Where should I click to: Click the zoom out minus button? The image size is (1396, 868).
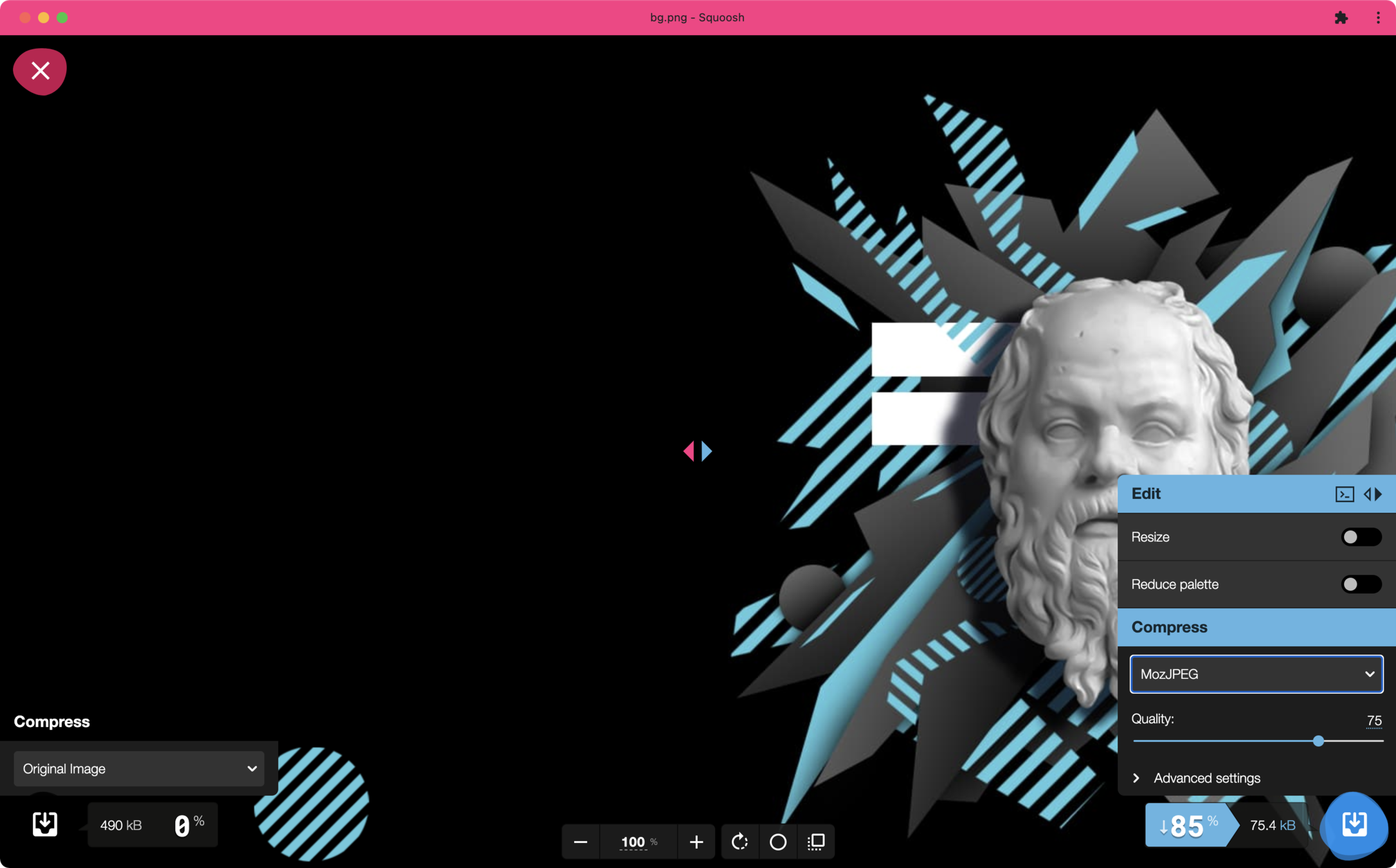click(580, 842)
